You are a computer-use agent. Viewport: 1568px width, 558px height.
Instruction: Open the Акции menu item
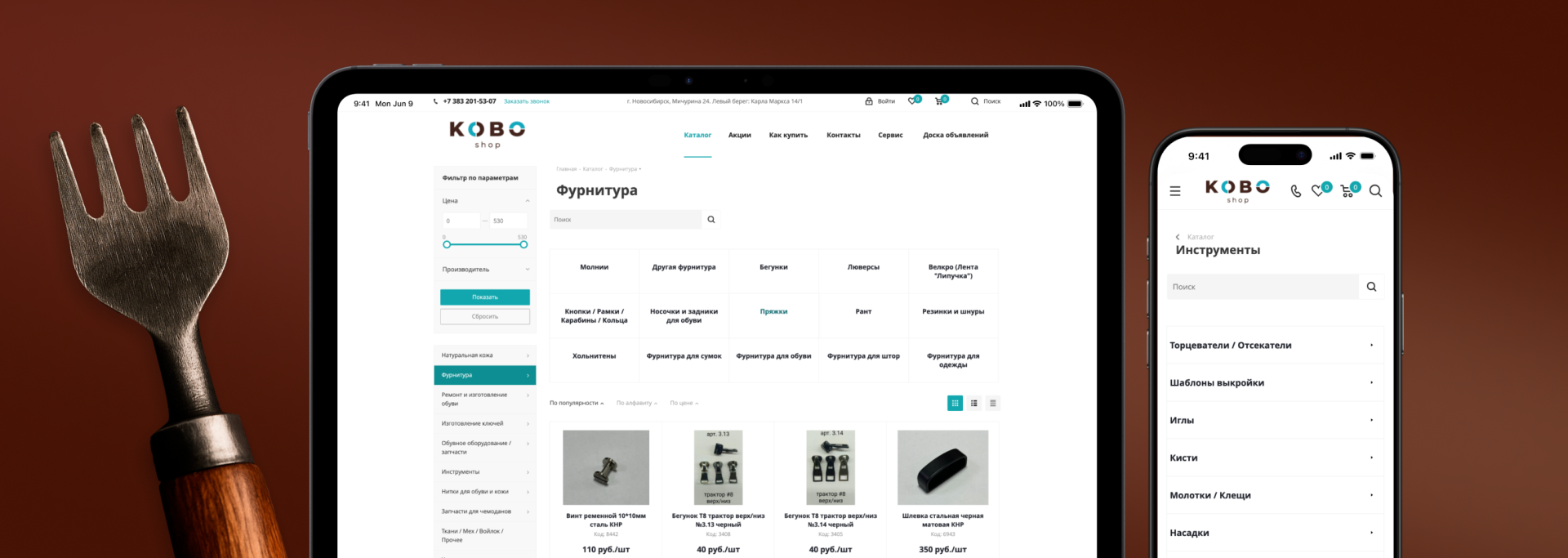click(739, 136)
